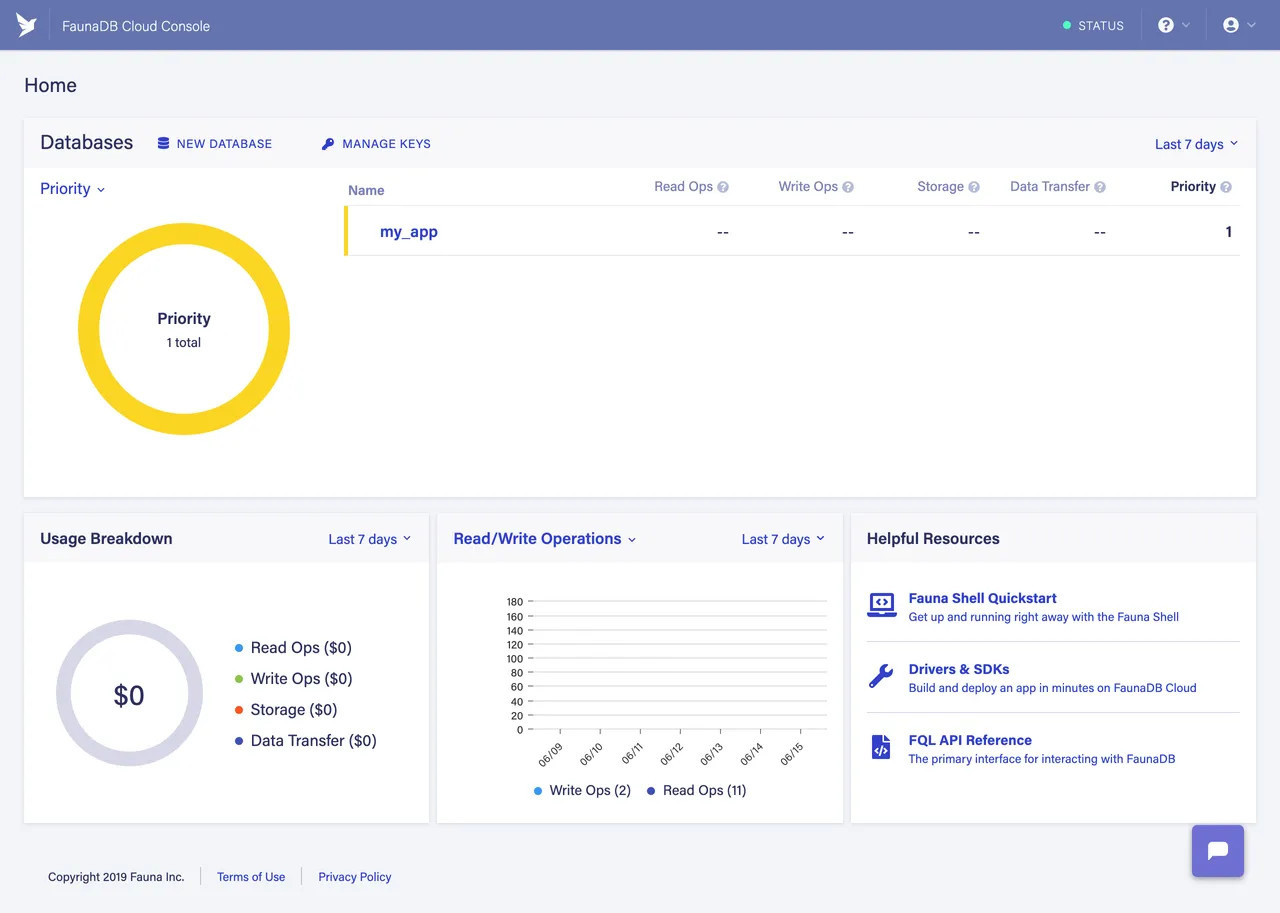Click the Fauna Shell Quickstart laptop icon
1280x913 pixels.
(881, 605)
